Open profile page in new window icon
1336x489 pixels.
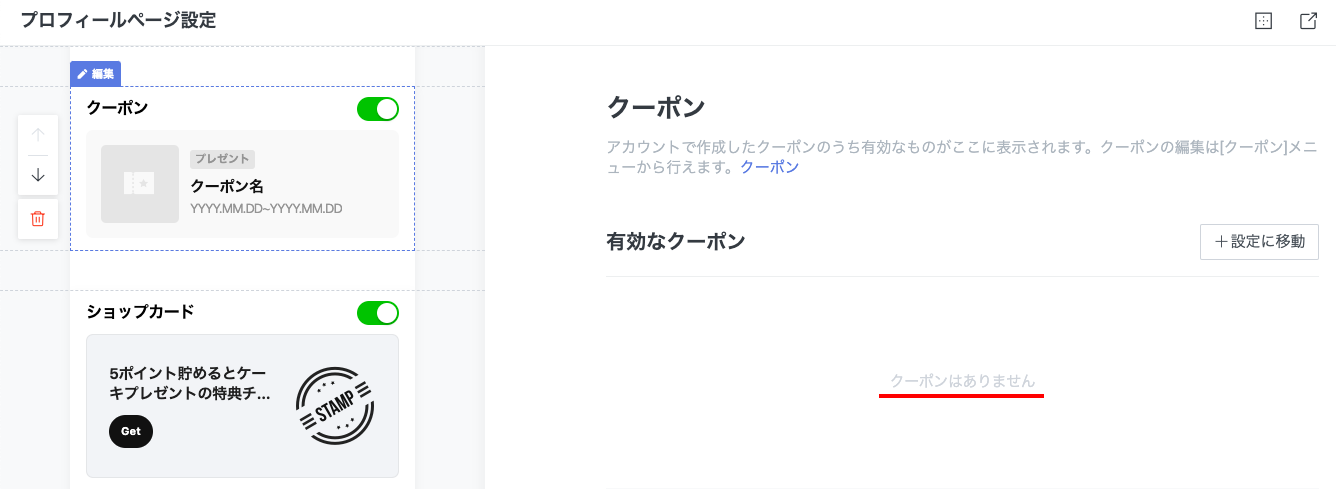[1308, 21]
